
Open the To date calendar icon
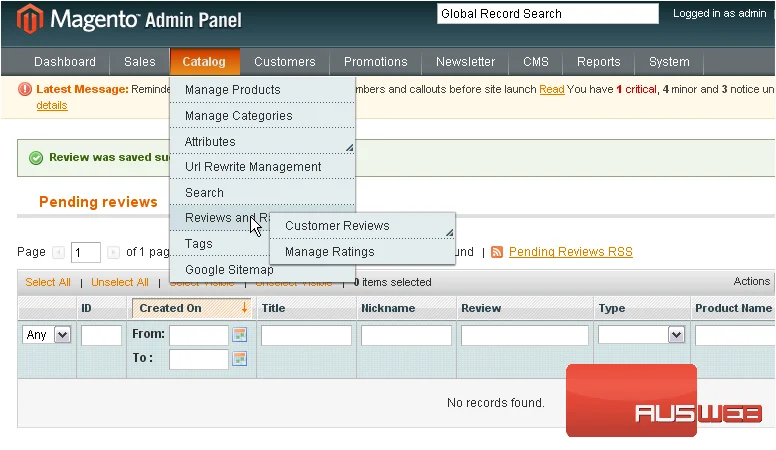(240, 358)
